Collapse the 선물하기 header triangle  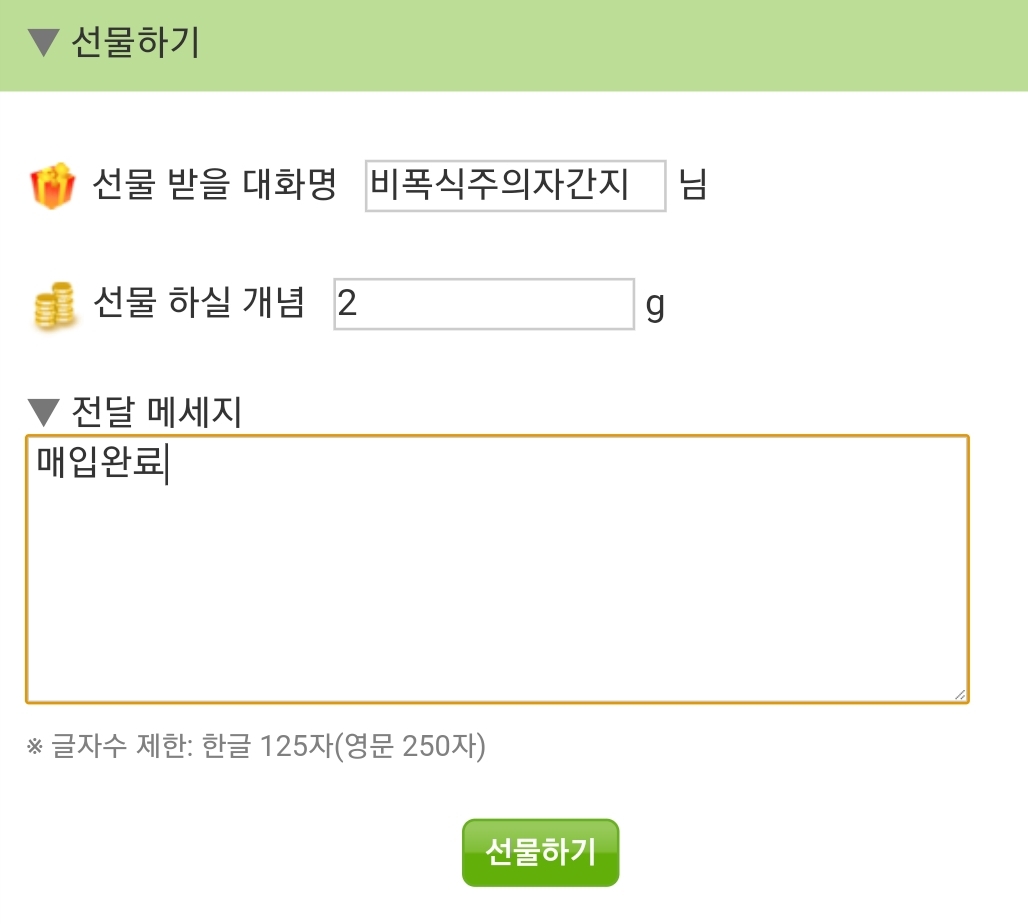pyautogui.click(x=45, y=44)
